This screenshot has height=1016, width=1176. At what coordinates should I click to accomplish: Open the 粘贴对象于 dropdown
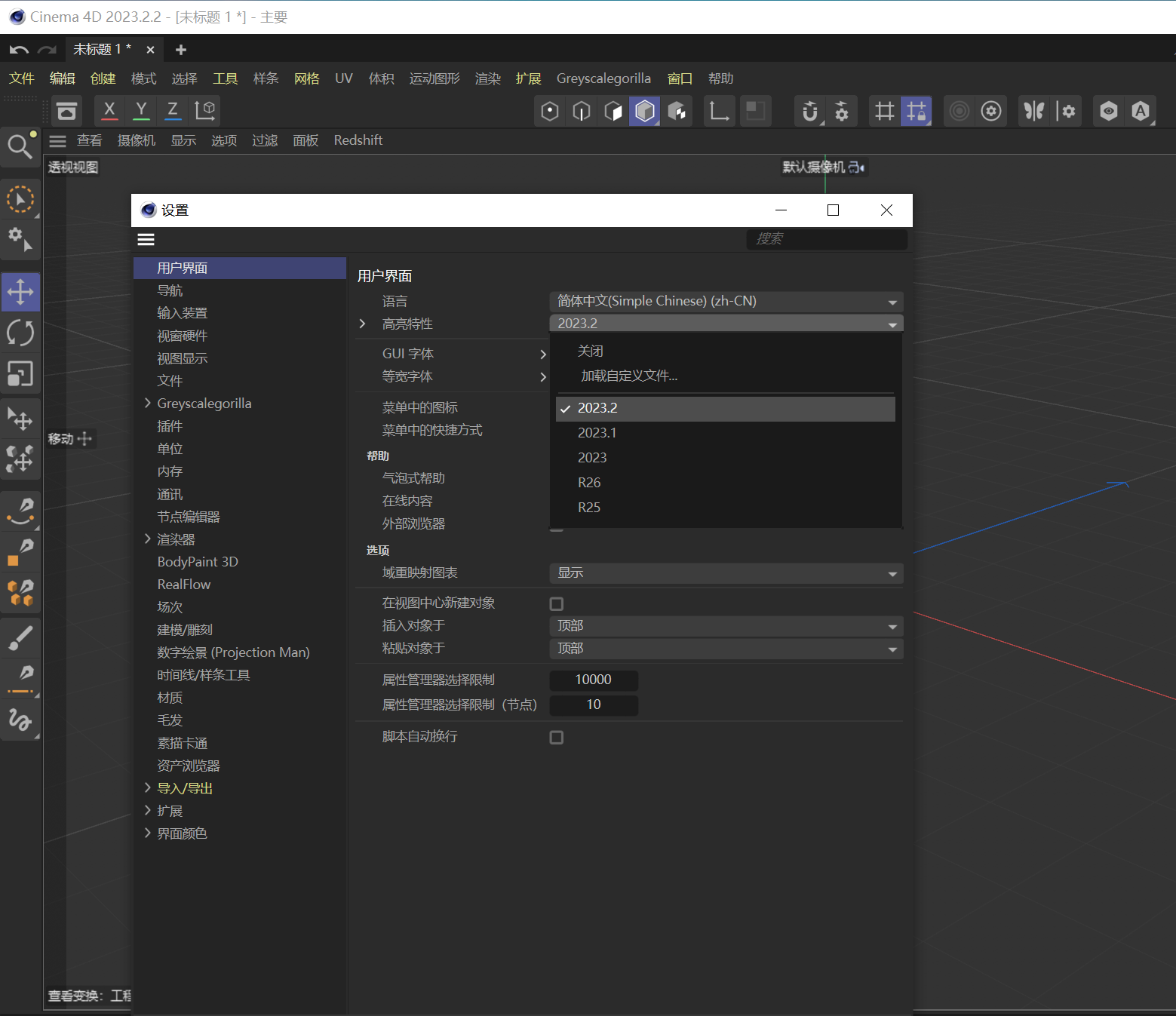click(726, 649)
